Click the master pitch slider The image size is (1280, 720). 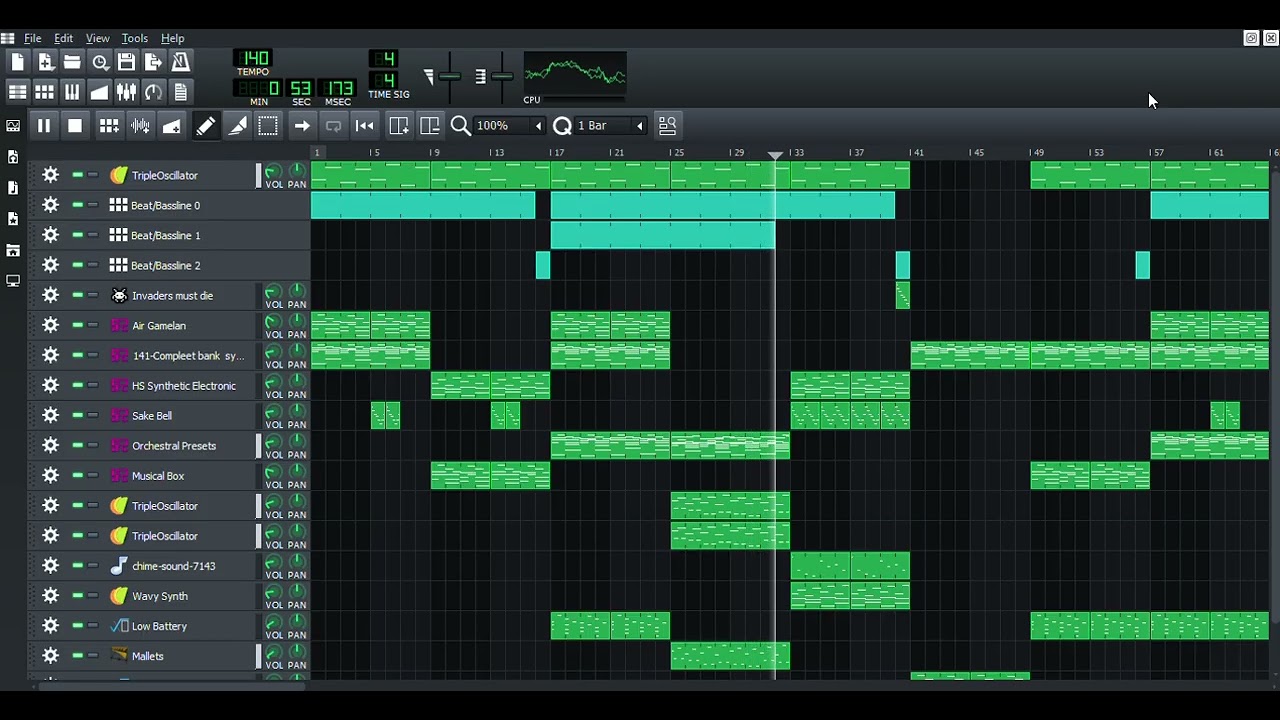(502, 76)
